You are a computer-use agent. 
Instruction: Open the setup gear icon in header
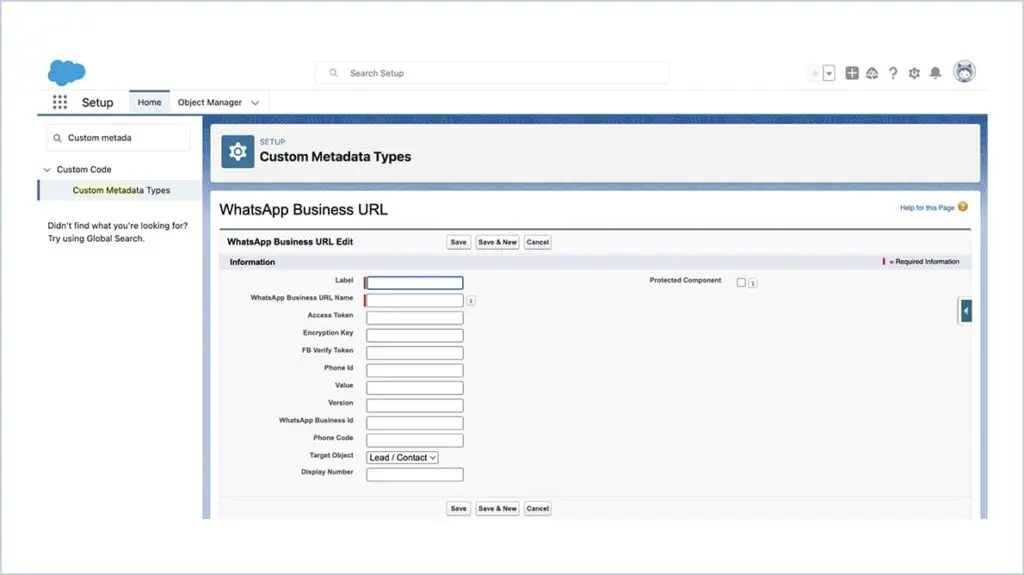[914, 73]
